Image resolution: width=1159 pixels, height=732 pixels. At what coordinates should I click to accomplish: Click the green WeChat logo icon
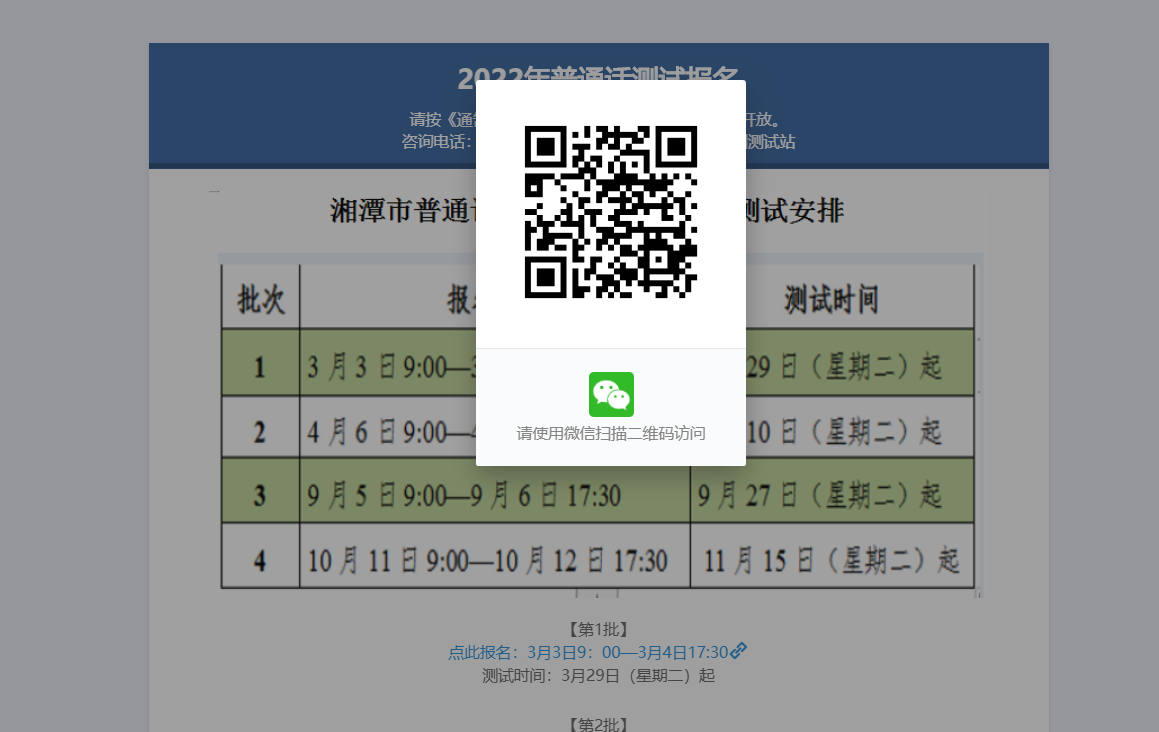pos(611,394)
